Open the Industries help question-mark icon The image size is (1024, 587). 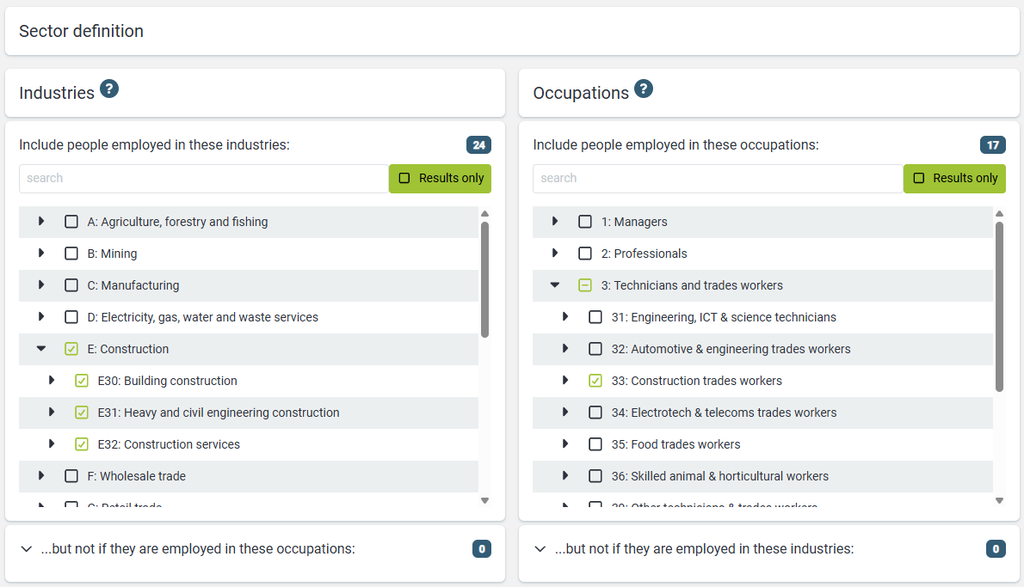pos(109,89)
